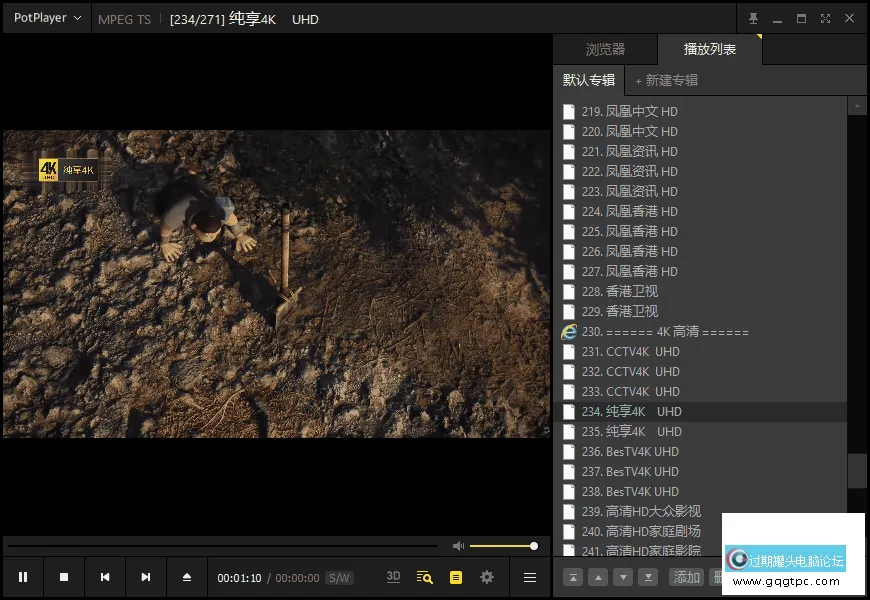Viewport: 870px width, 600px height.
Task: Click the eject/open file icon
Action: 186,577
